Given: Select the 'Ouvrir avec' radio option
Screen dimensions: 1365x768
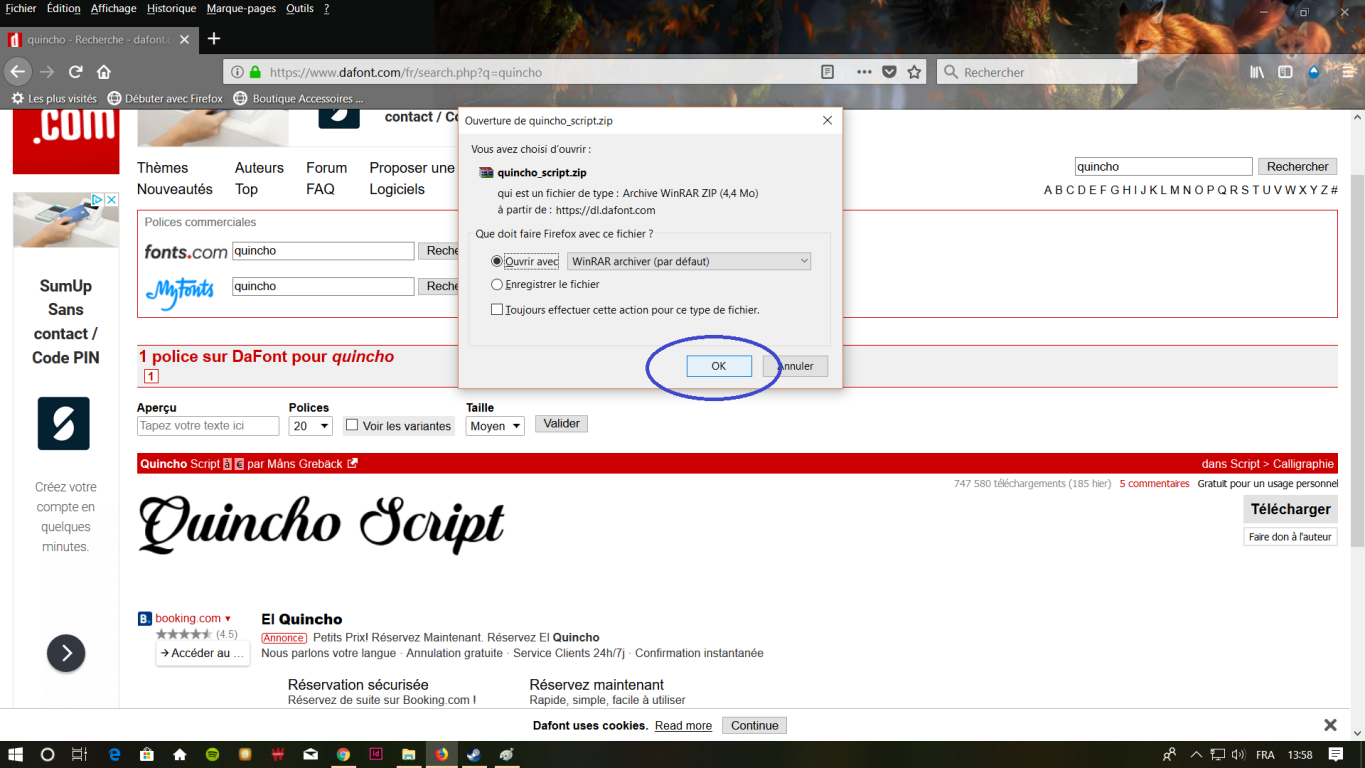Looking at the screenshot, I should click(497, 261).
